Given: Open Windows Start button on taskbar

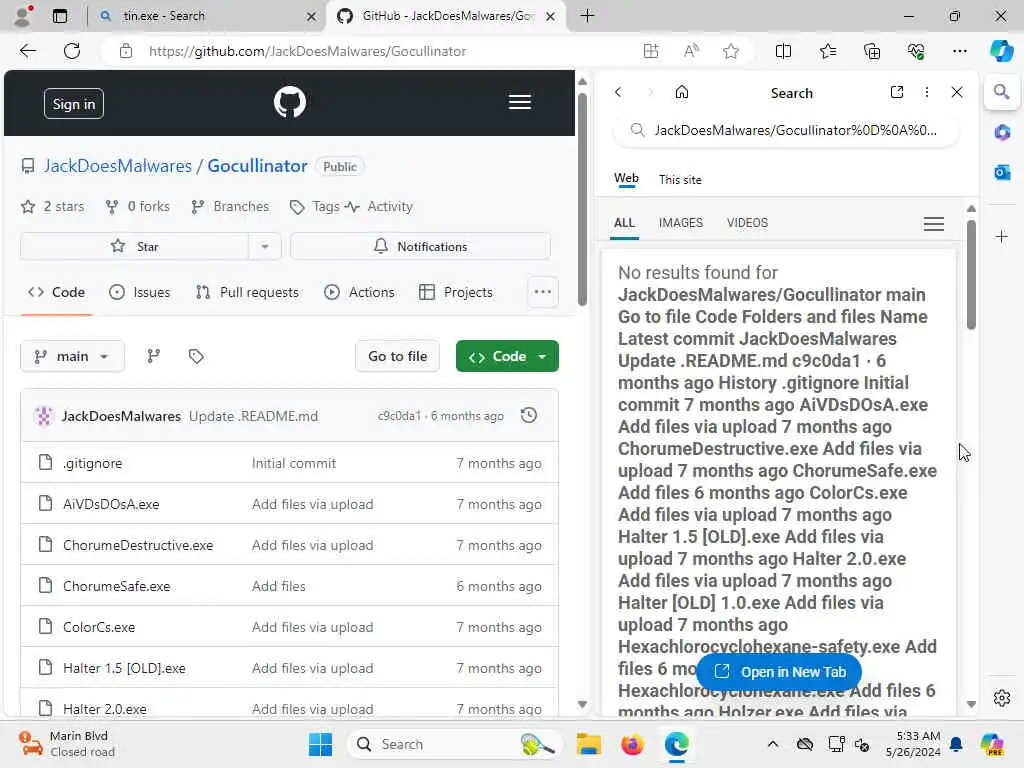Looking at the screenshot, I should (320, 744).
